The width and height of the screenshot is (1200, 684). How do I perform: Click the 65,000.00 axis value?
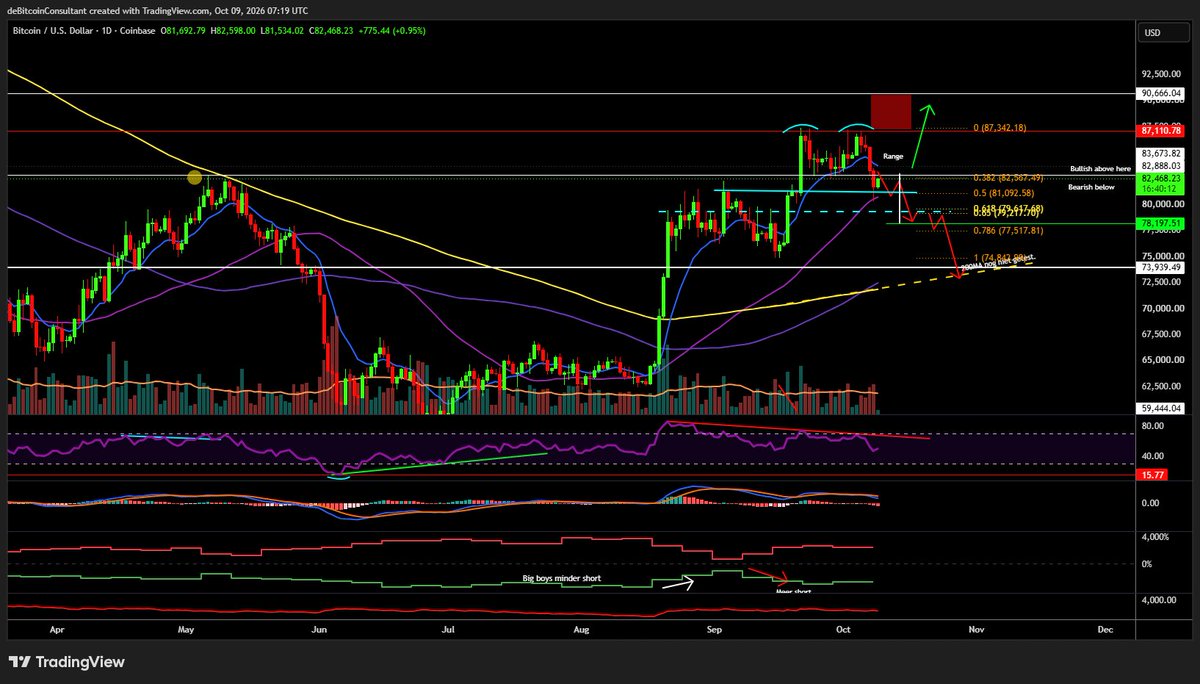point(1161,360)
